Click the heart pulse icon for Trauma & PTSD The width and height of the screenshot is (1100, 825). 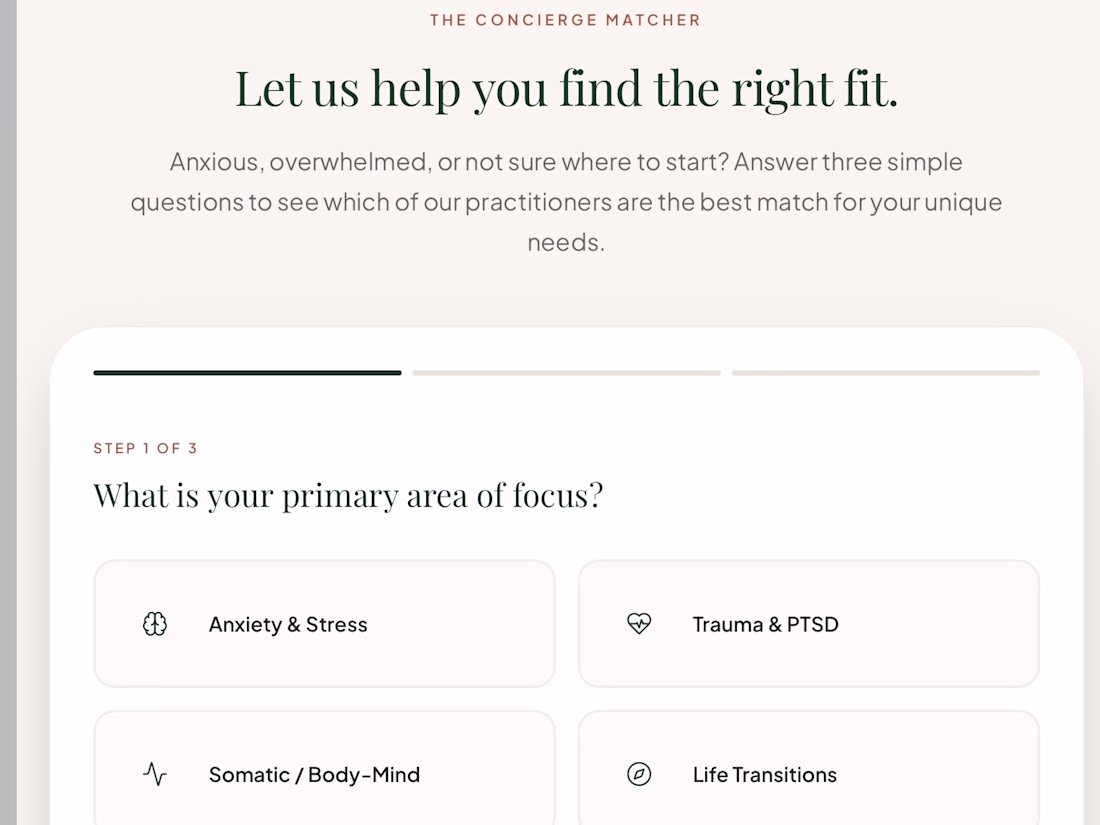(x=638, y=624)
